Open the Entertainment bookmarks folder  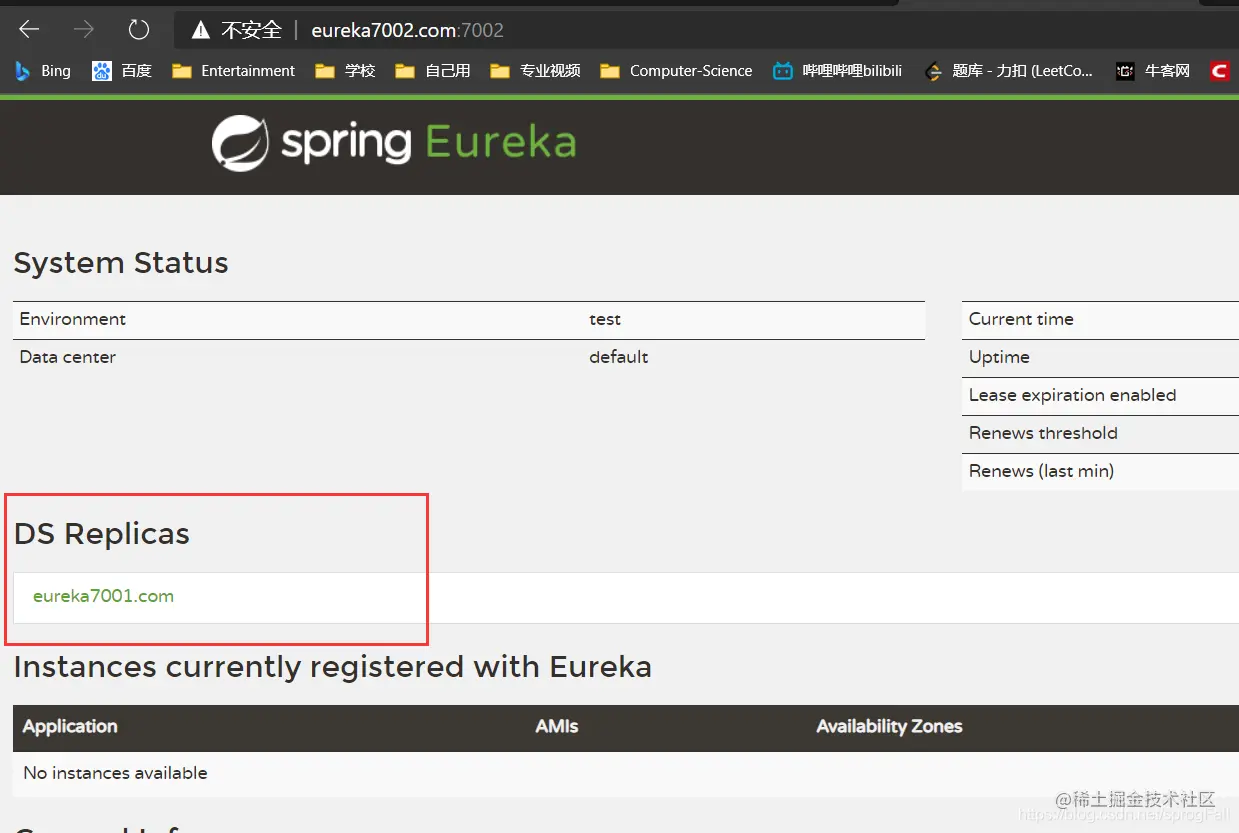(x=234, y=71)
